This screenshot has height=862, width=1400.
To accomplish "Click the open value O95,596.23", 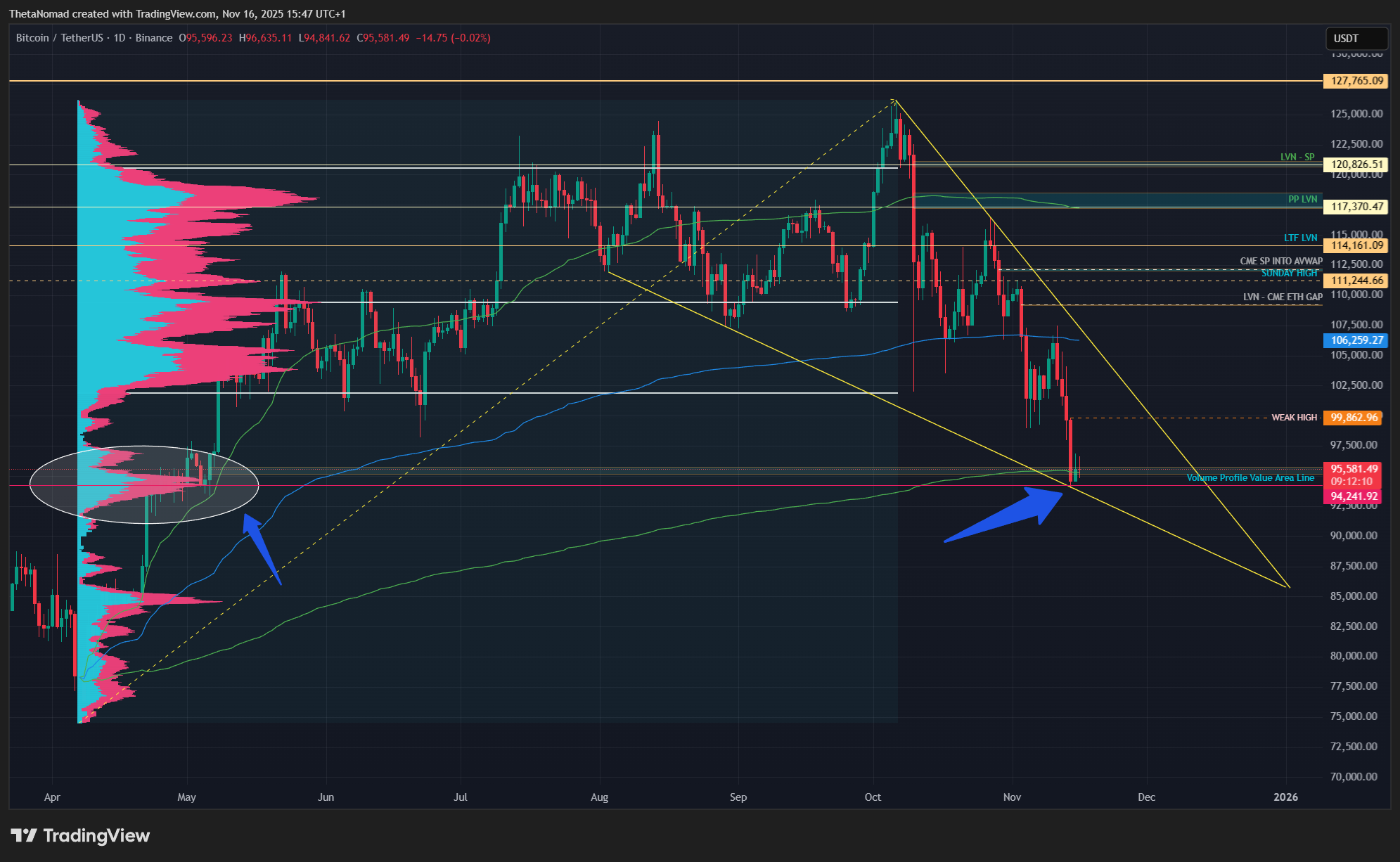I will point(205,38).
